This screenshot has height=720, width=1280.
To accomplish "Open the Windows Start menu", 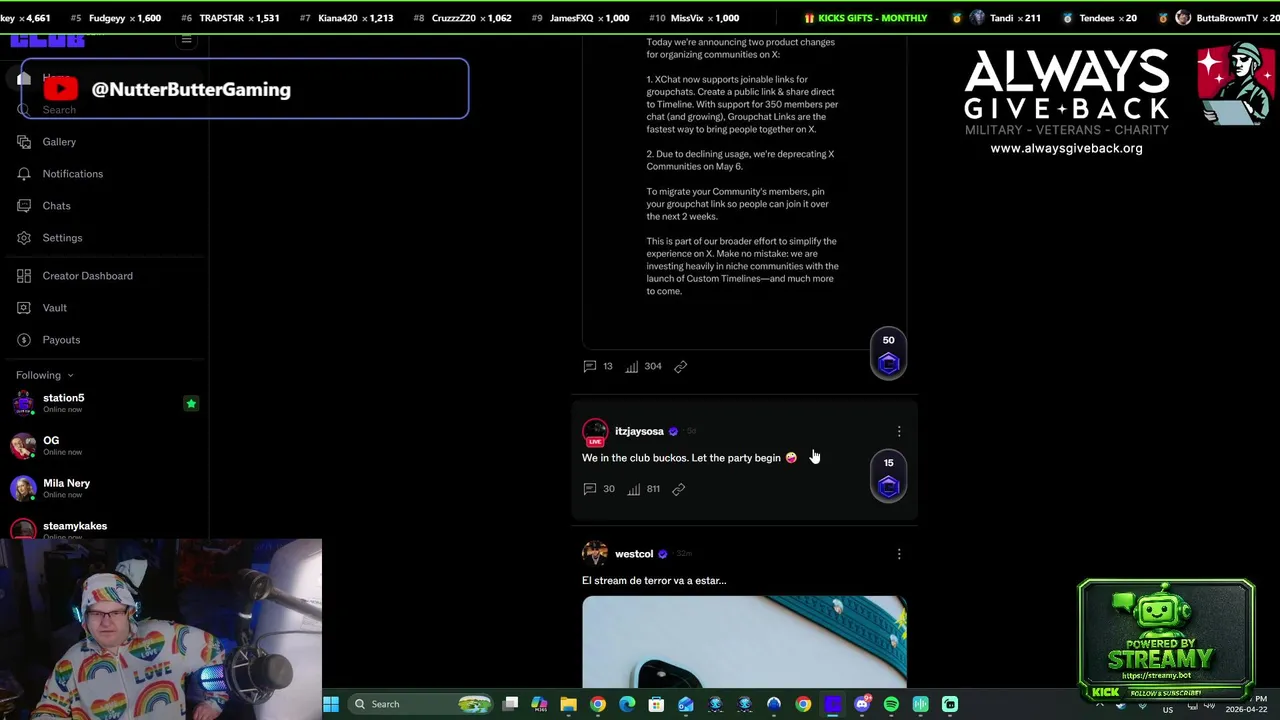I will pyautogui.click(x=331, y=704).
